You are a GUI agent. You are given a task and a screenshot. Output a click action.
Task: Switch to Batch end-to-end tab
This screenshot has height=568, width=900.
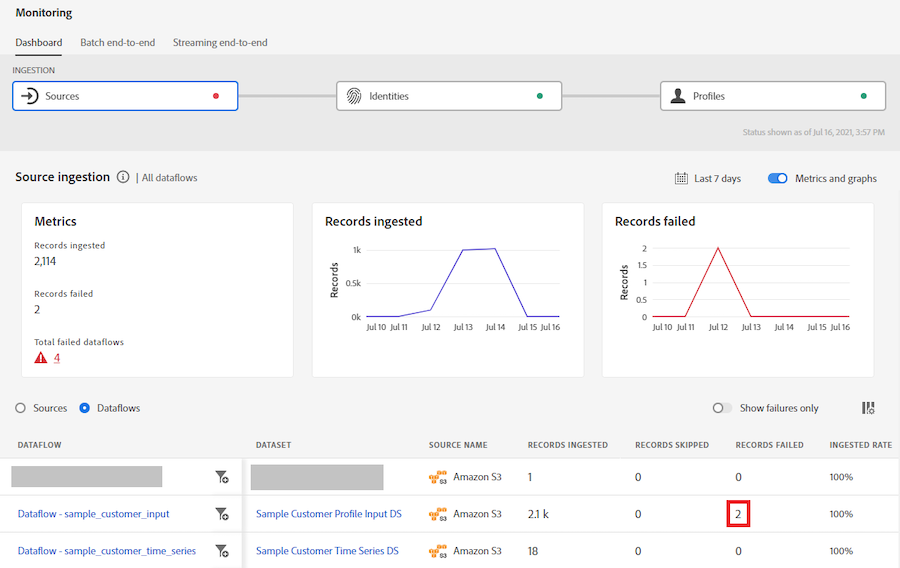click(x=118, y=42)
